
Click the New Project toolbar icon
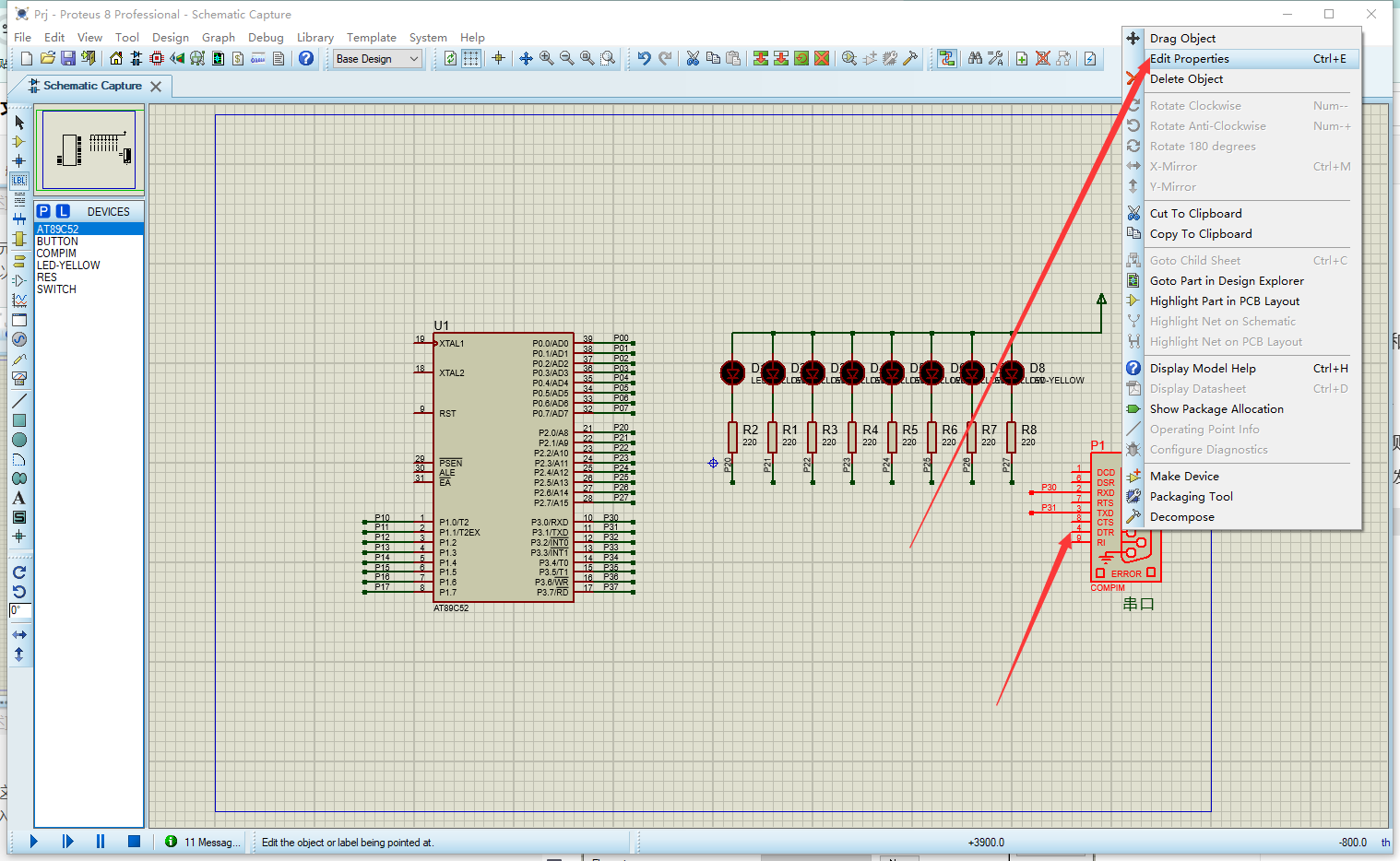tap(26, 58)
